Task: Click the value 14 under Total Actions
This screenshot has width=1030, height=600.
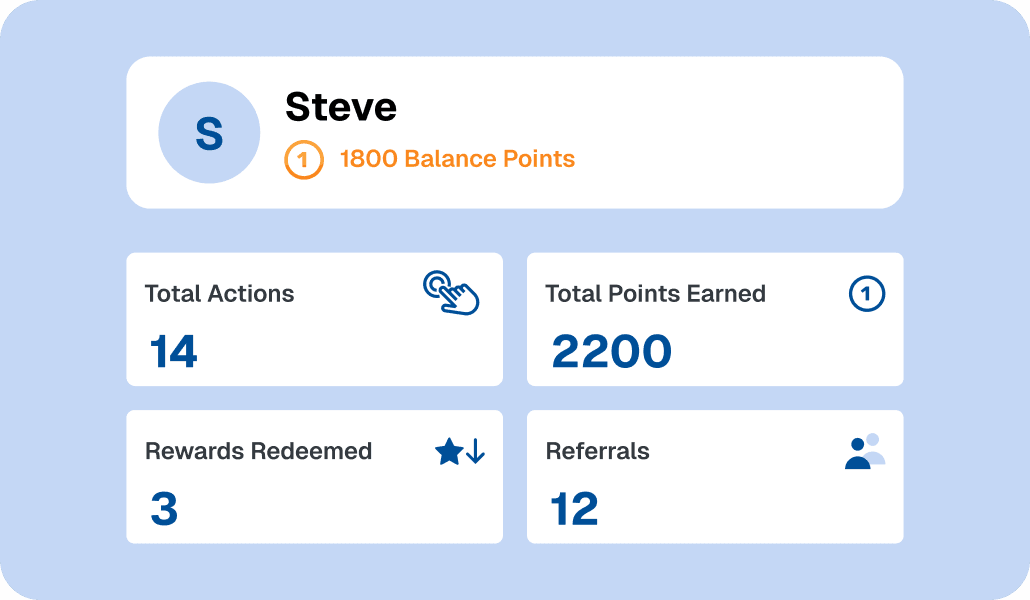Action: click(x=173, y=352)
